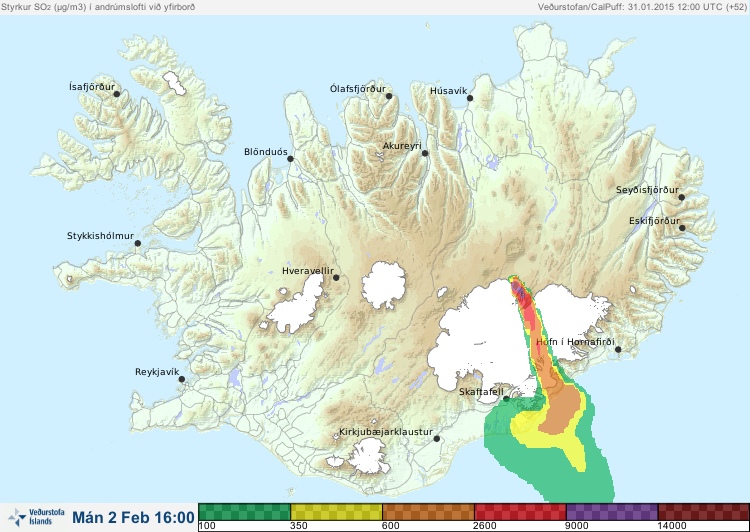Click the 2600 legend value label
The image size is (750, 532).
pos(485,526)
